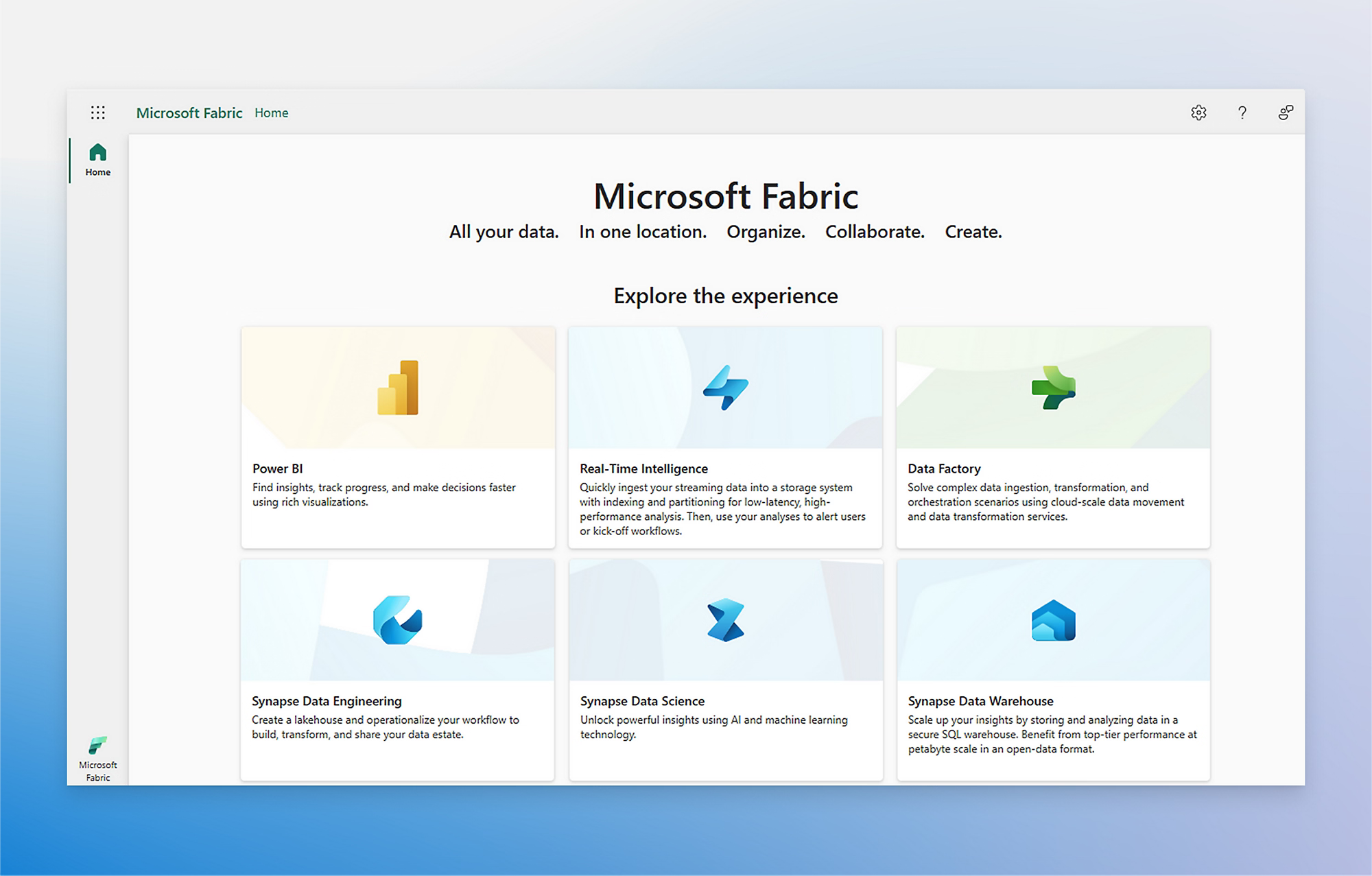Choose the Synapse Data Science card title
This screenshot has width=1372, height=876.
(642, 701)
